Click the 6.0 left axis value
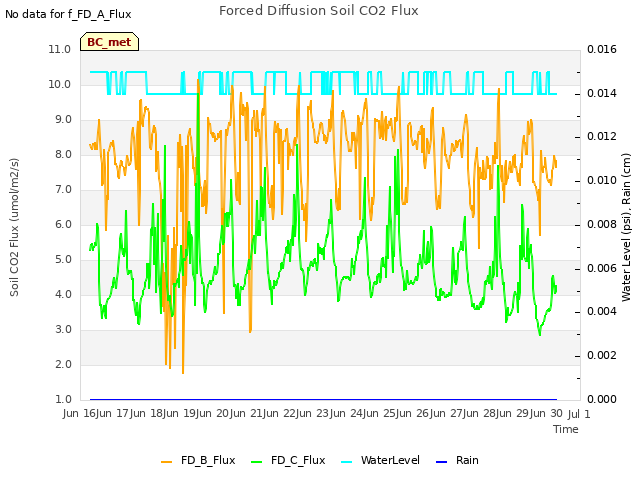 point(63,224)
